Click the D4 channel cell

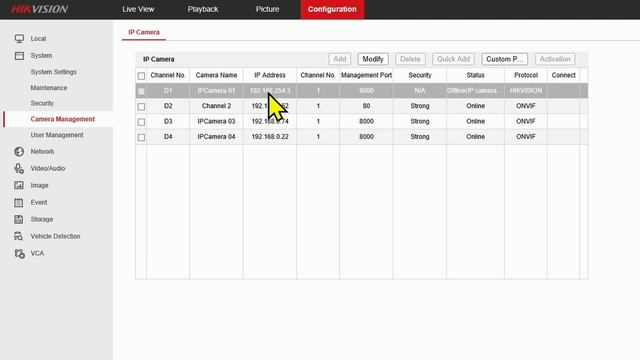coord(168,137)
